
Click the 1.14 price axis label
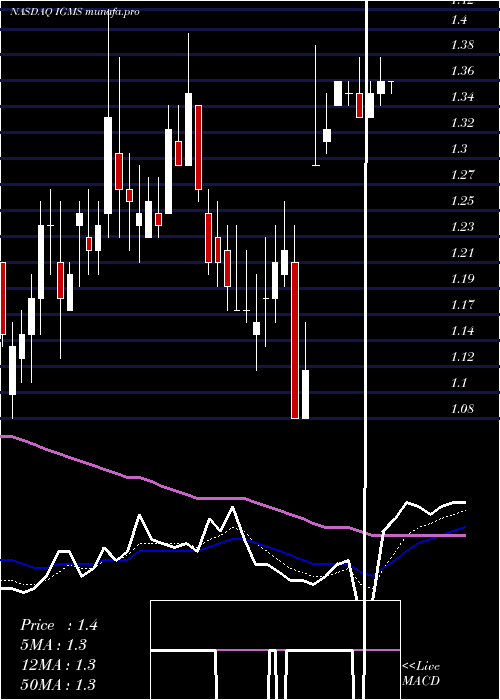click(462, 331)
